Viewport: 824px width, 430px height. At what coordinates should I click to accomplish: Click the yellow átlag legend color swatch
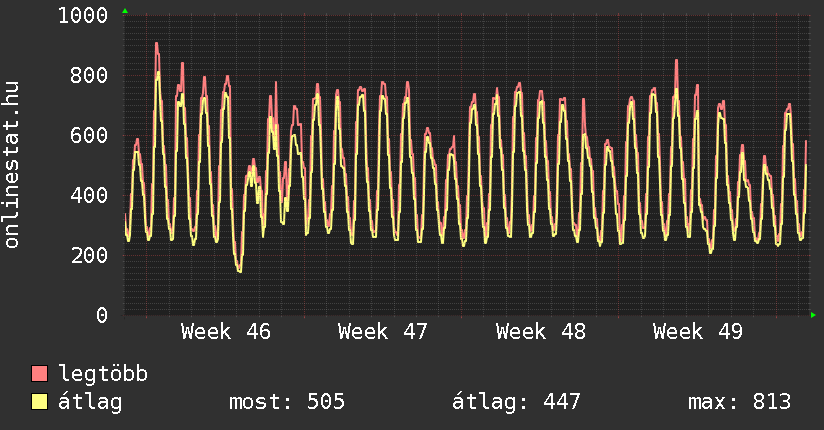point(40,402)
